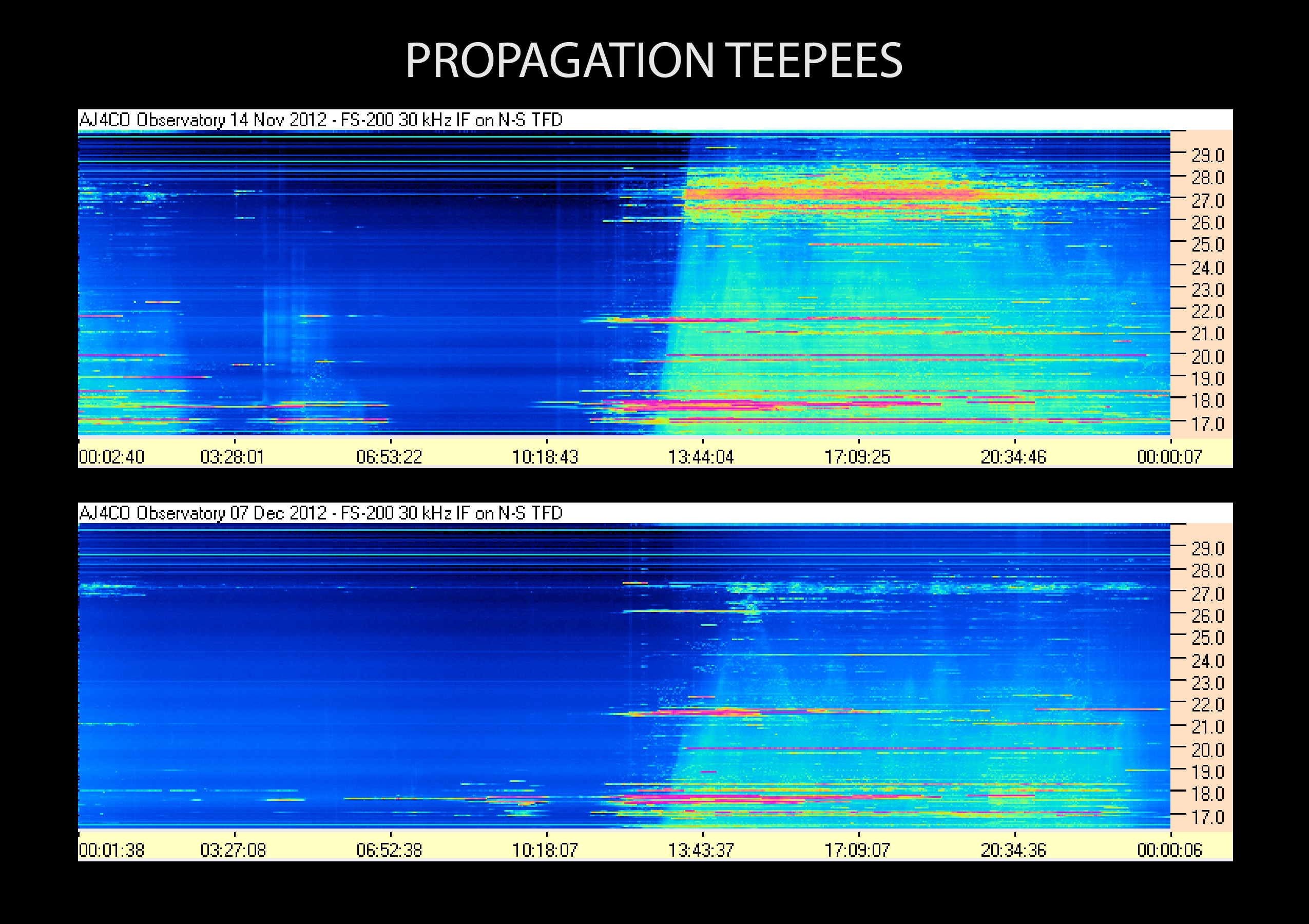The height and width of the screenshot is (924, 1309).
Task: Click the 27.0 frequency label on top chart
Action: [1207, 201]
